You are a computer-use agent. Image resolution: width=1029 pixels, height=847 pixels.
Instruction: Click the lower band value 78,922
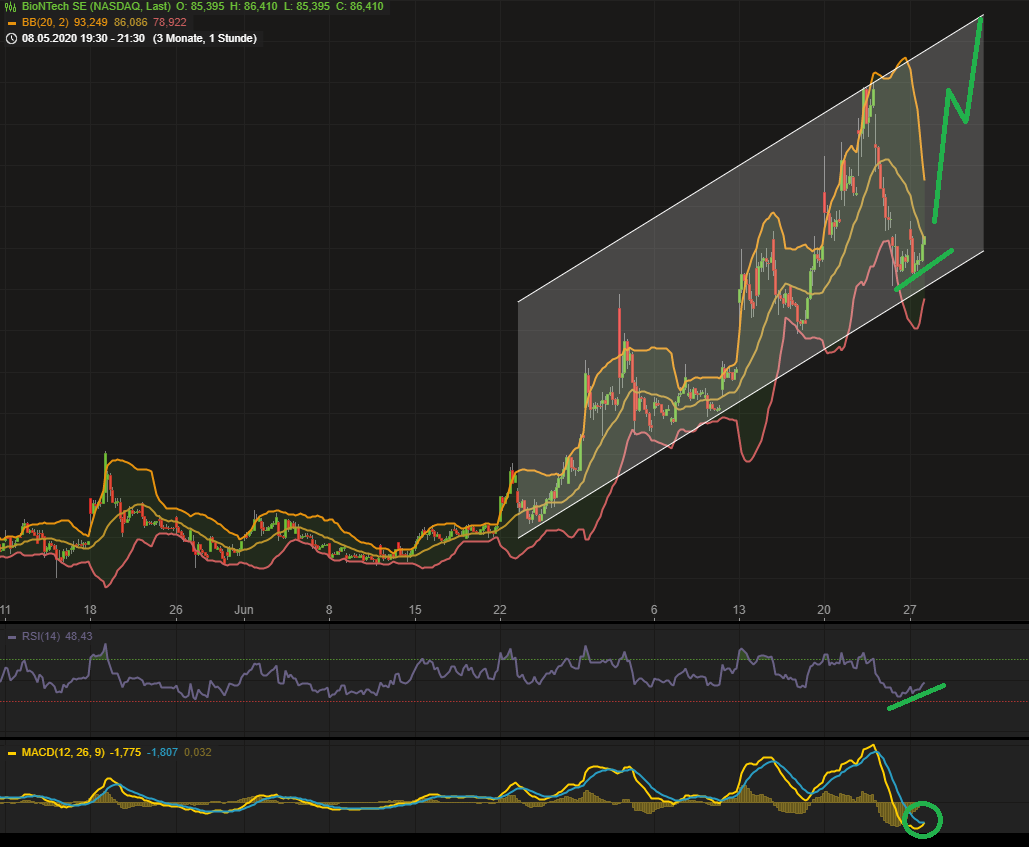[x=169, y=22]
